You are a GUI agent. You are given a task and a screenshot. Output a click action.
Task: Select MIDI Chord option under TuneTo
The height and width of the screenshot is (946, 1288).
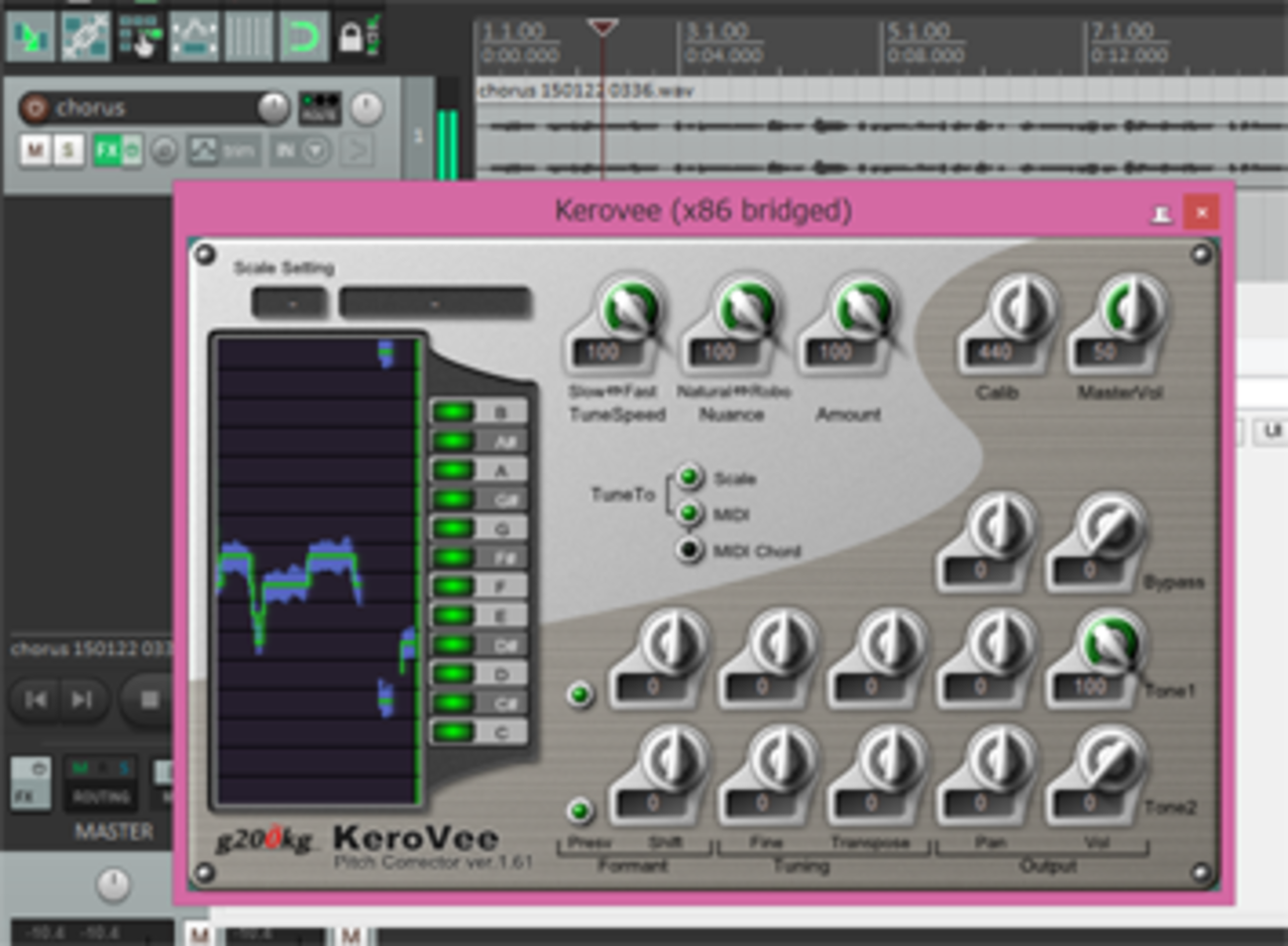690,550
